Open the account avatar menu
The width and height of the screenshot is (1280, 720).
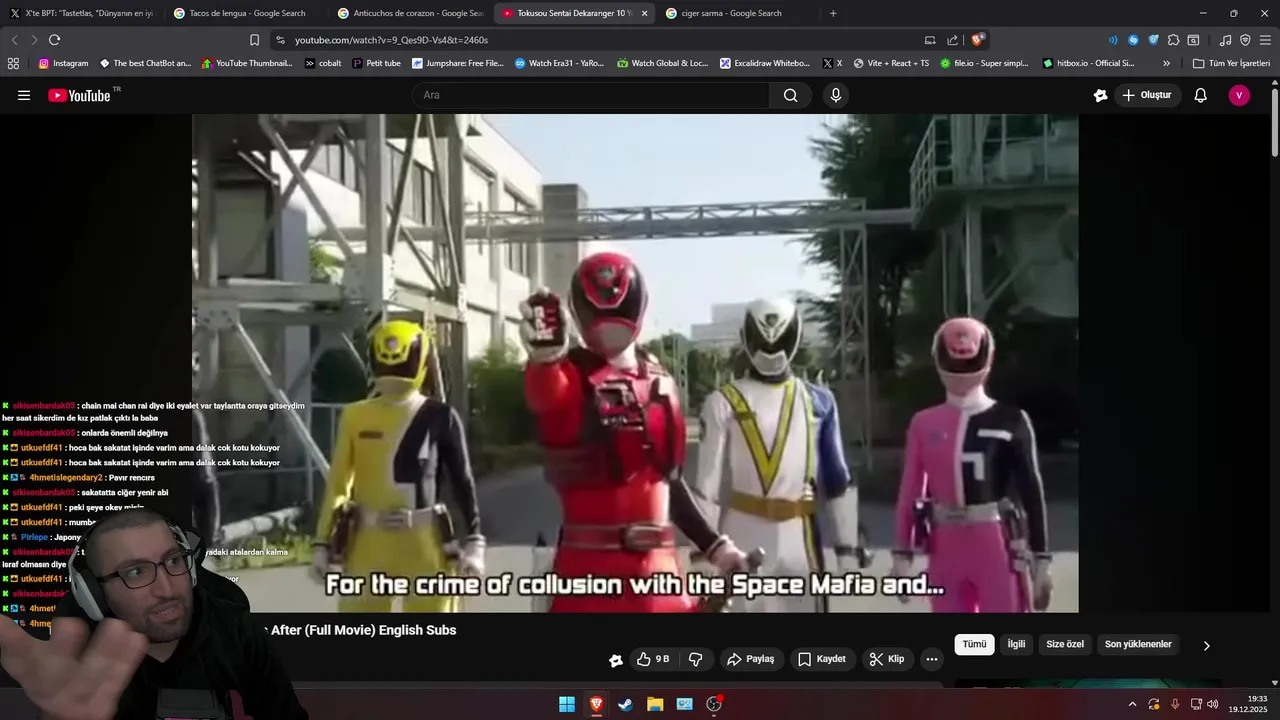point(1239,95)
